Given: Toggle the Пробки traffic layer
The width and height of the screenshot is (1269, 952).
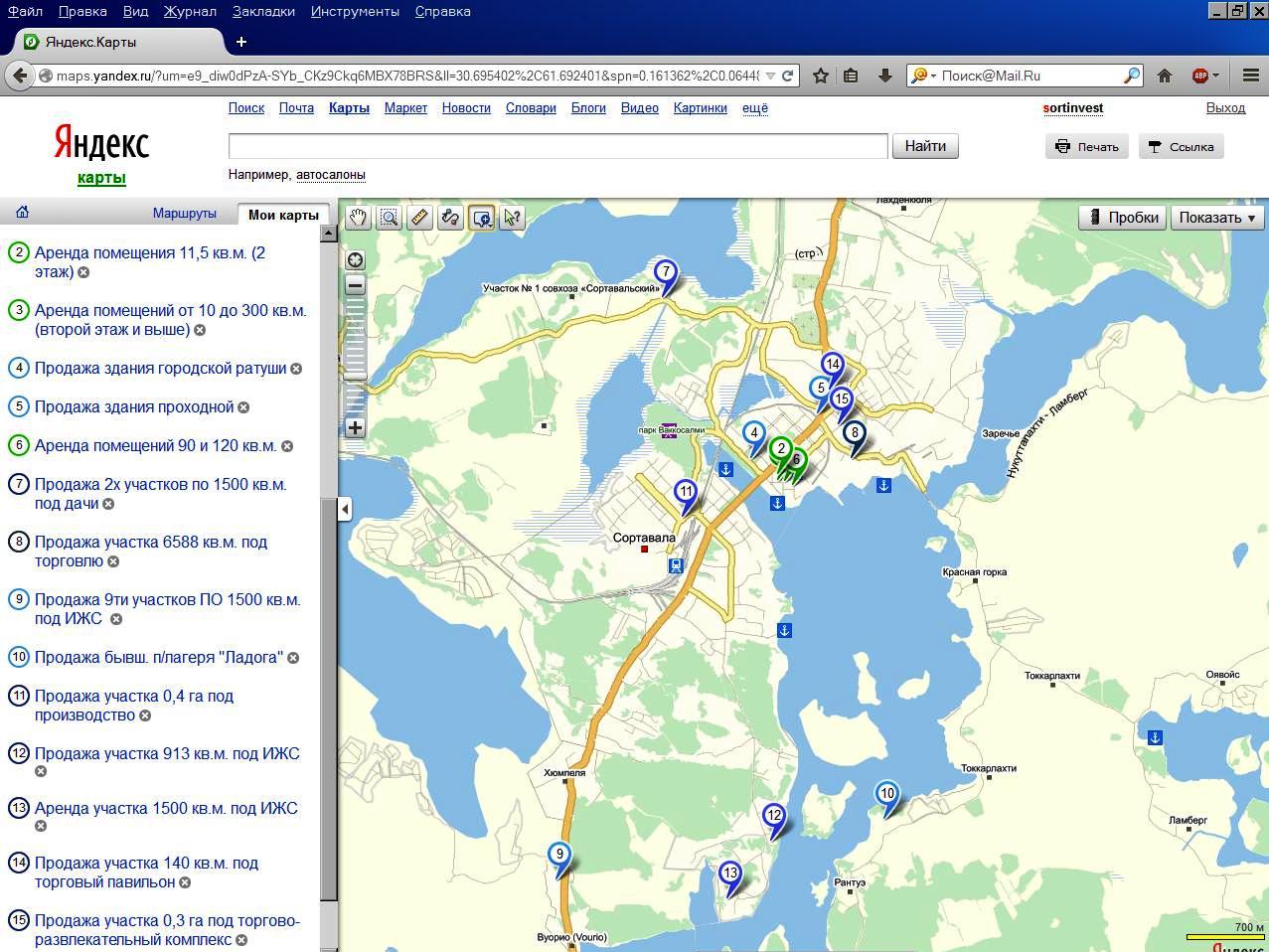Looking at the screenshot, I should [x=1124, y=218].
